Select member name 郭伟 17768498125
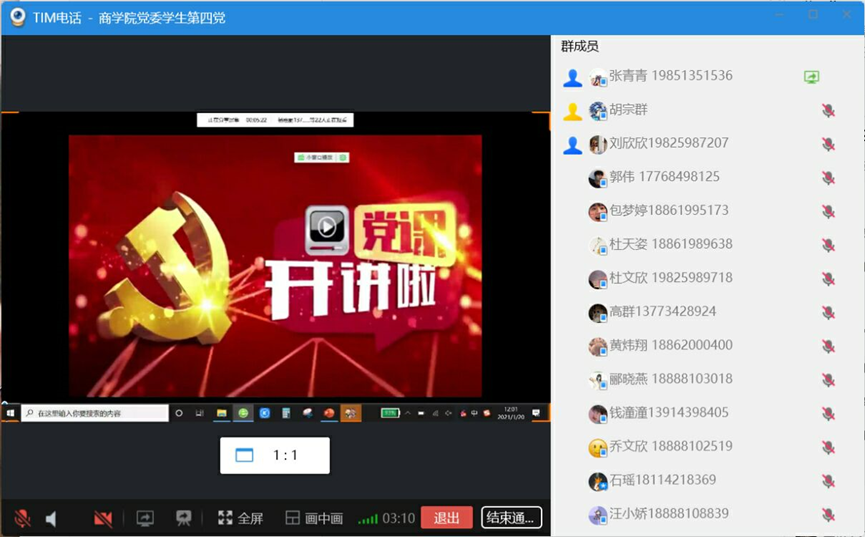 pyautogui.click(x=665, y=177)
